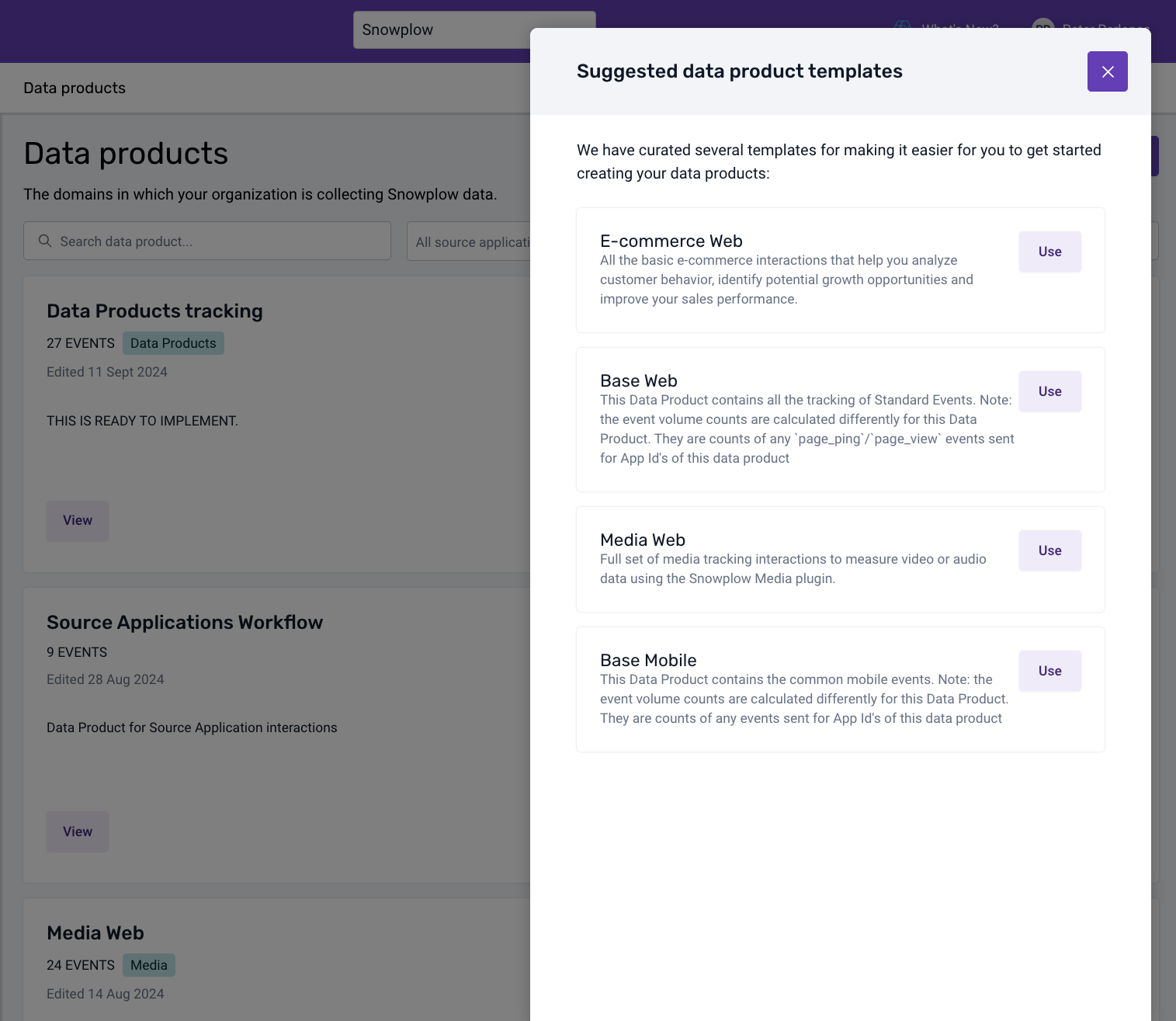The width and height of the screenshot is (1176, 1021).
Task: View the Data Products tracking product
Action: click(x=78, y=520)
